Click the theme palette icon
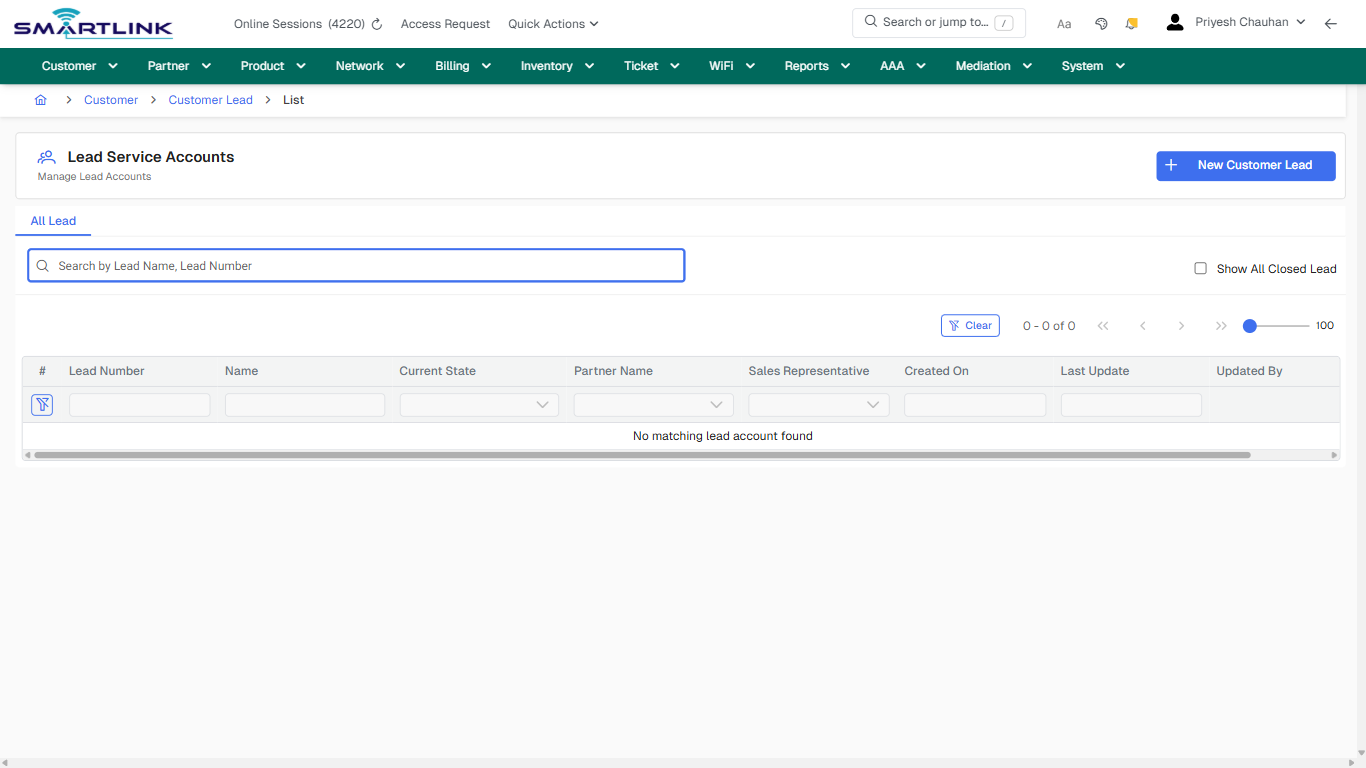1366x768 pixels. pyautogui.click(x=1101, y=22)
